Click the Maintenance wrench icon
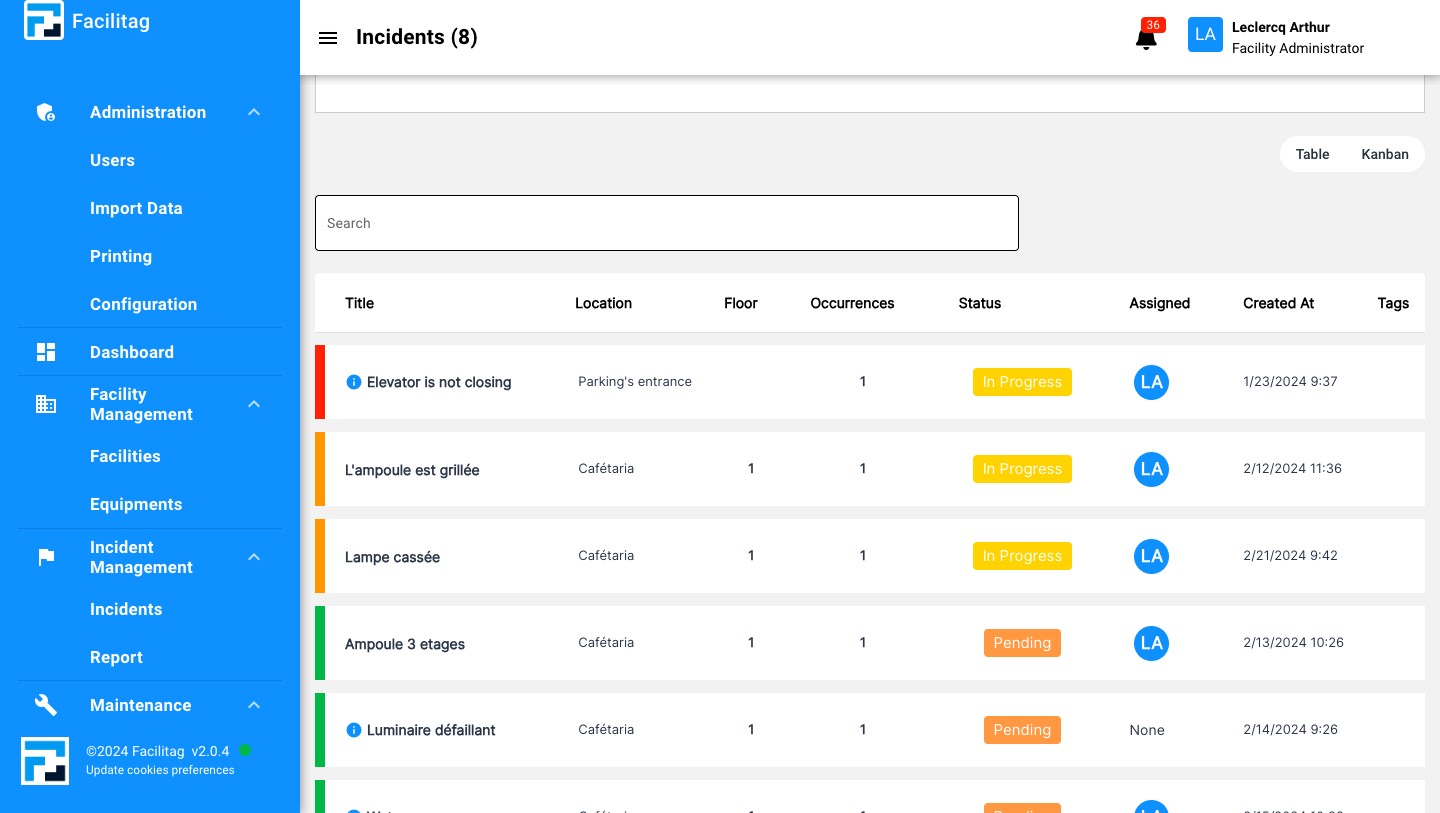The width and height of the screenshot is (1440, 813). point(46,705)
